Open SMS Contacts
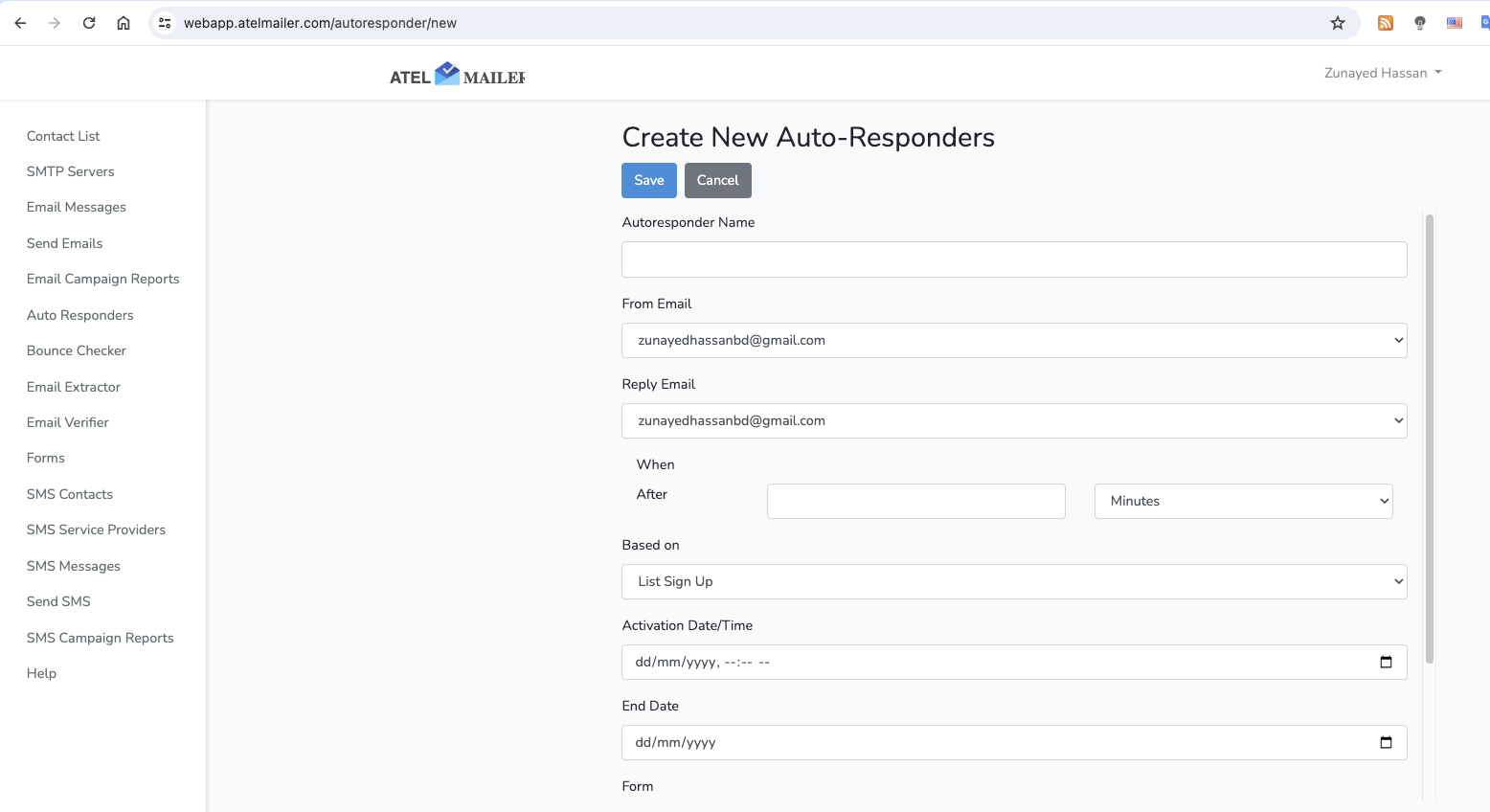The width and height of the screenshot is (1490, 812). coord(70,494)
